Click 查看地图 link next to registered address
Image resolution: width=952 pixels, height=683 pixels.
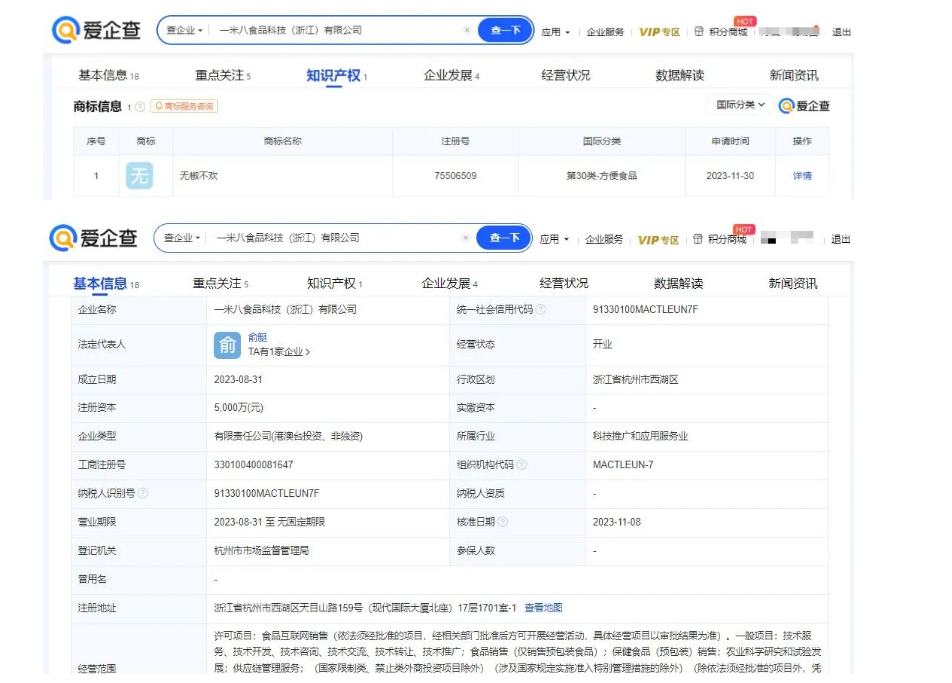pos(543,607)
